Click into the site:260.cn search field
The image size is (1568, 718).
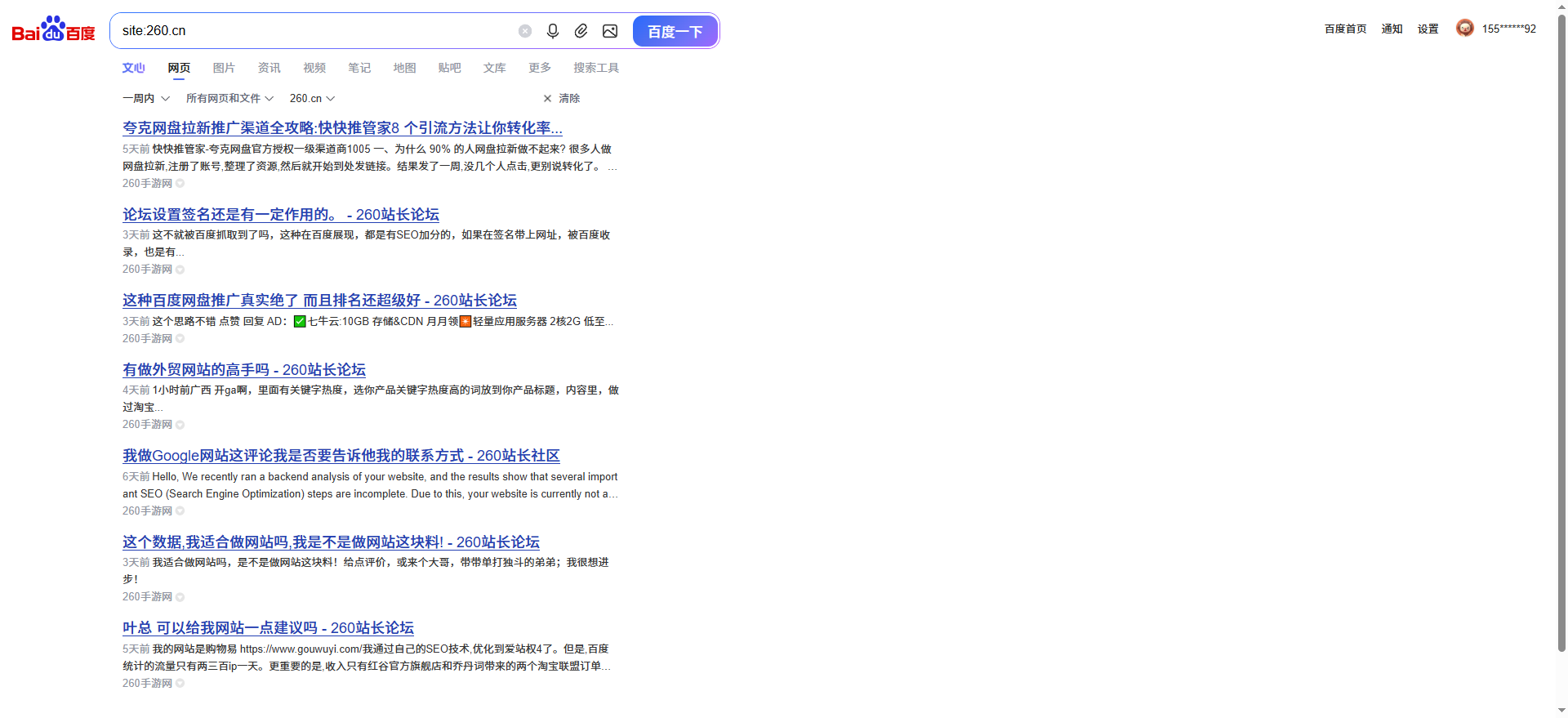[x=314, y=31]
